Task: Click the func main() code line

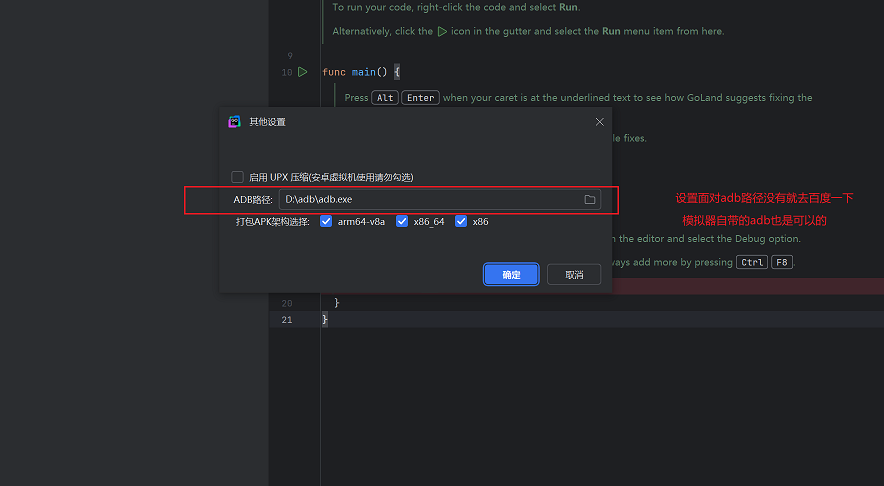Action: pos(361,72)
